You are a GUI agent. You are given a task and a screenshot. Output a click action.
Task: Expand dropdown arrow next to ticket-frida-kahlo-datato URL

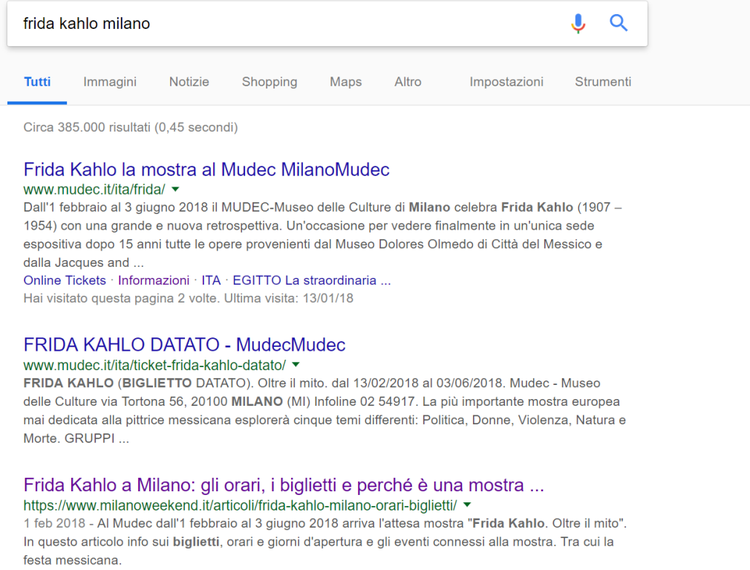pyautogui.click(x=296, y=365)
